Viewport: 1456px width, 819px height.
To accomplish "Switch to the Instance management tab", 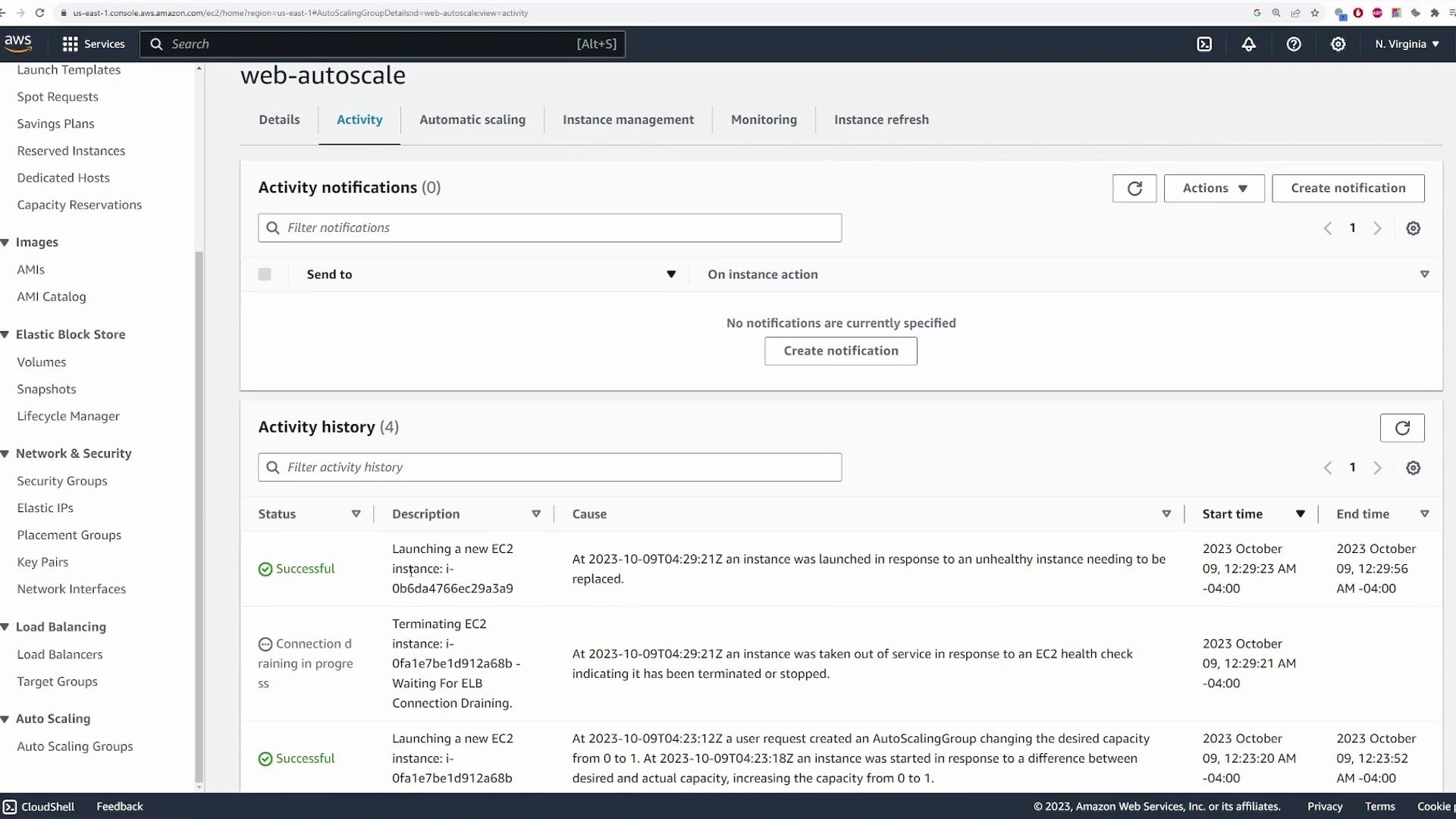I will tap(628, 120).
